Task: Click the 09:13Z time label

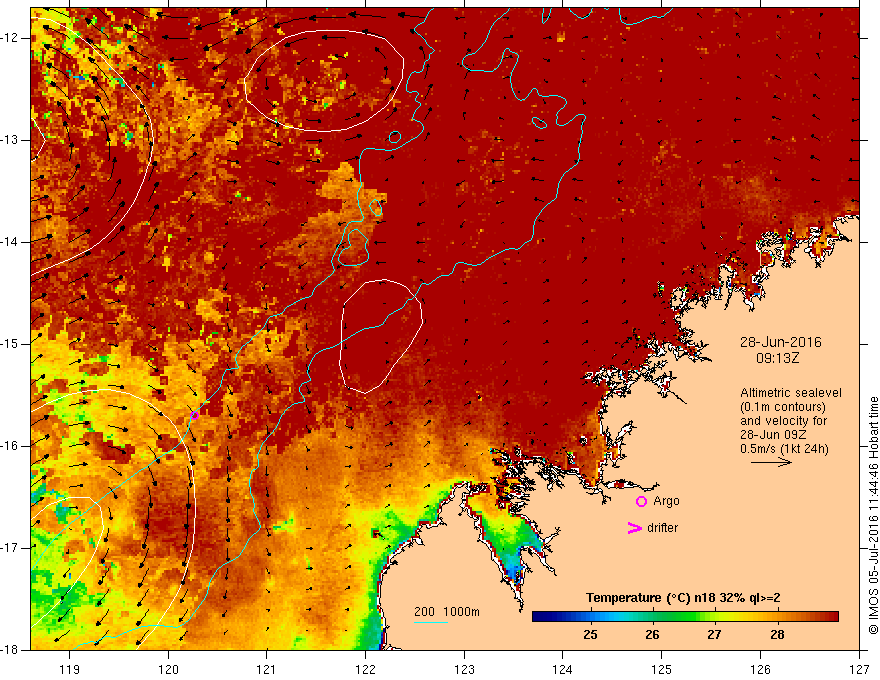Action: tap(777, 357)
